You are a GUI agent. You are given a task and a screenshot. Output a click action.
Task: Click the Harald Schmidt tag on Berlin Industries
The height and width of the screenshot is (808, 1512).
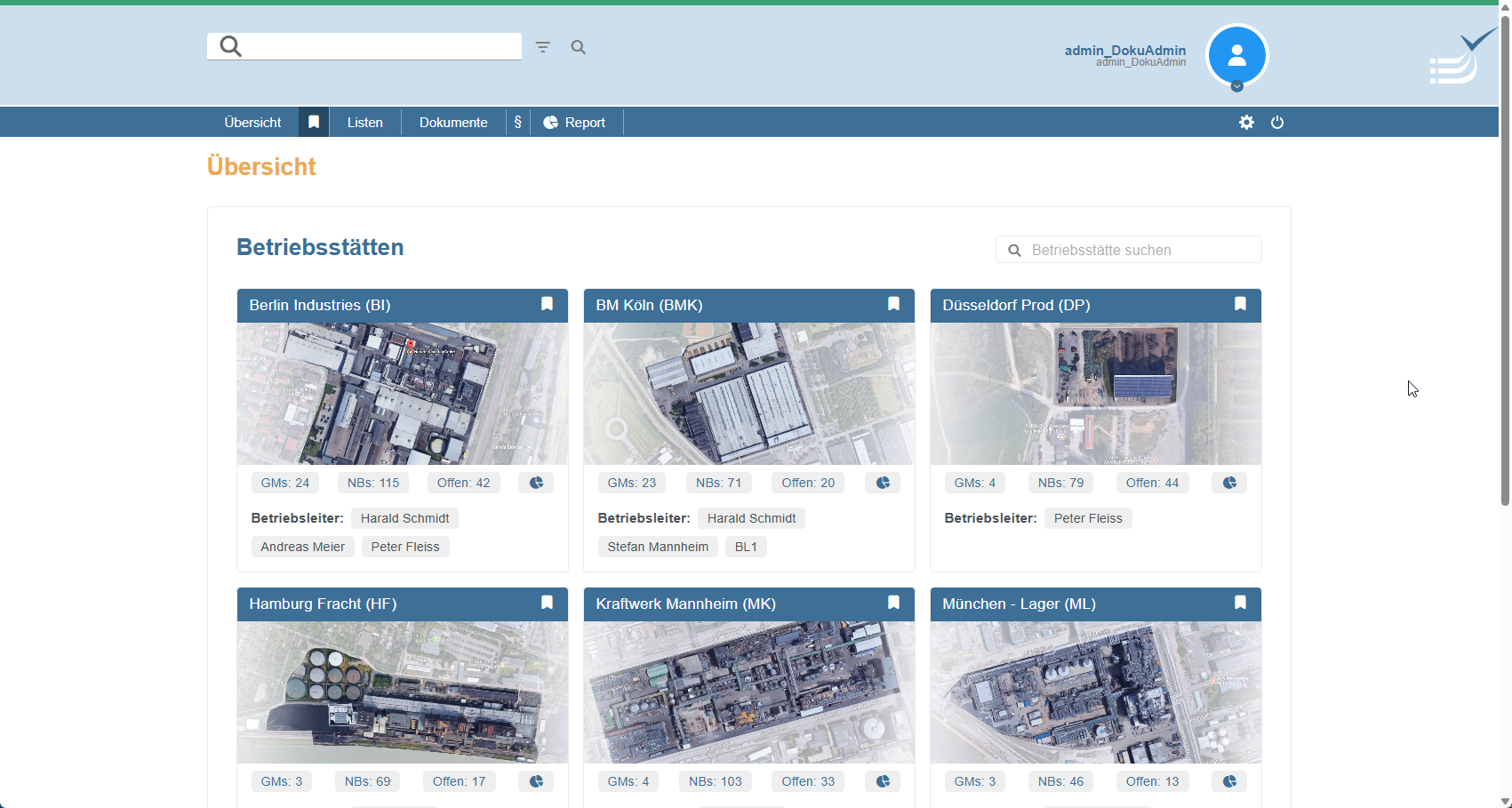[404, 518]
